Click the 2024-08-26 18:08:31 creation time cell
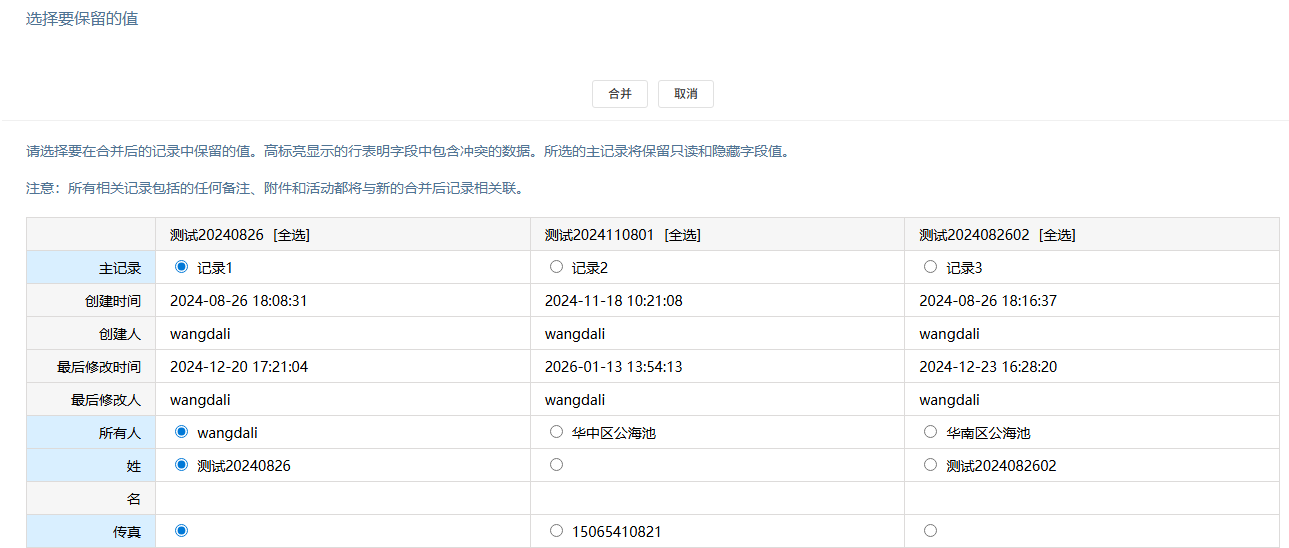Screen dimensions: 1289x548 point(238,301)
